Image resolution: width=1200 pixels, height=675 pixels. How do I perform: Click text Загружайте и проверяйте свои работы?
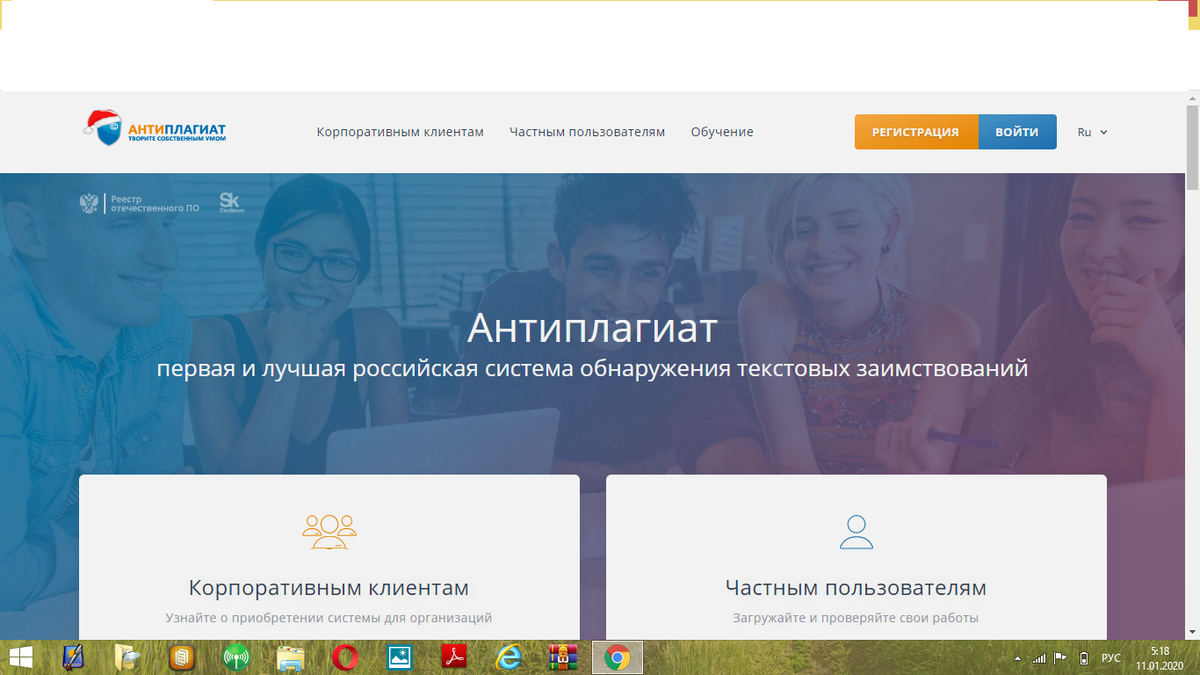856,618
